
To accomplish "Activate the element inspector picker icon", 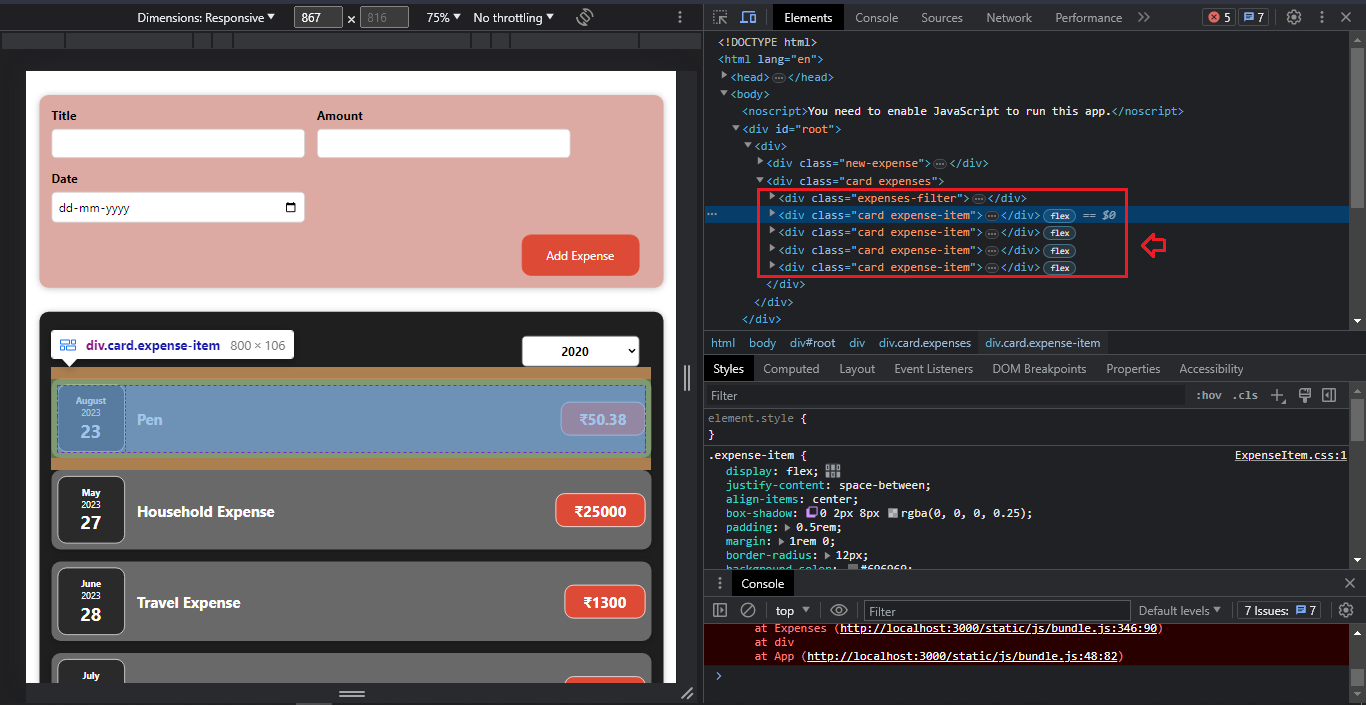I will (x=720, y=17).
